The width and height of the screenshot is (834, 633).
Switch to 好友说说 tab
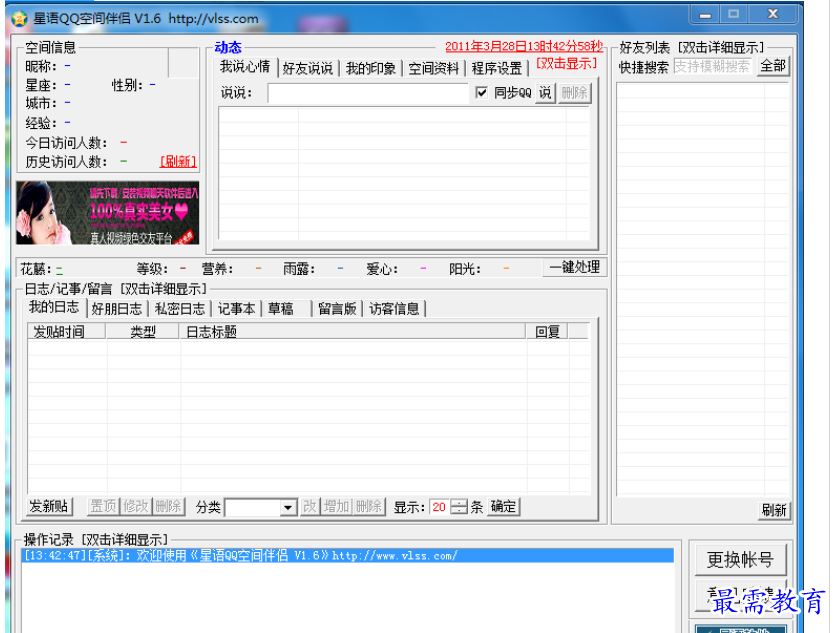(x=307, y=69)
